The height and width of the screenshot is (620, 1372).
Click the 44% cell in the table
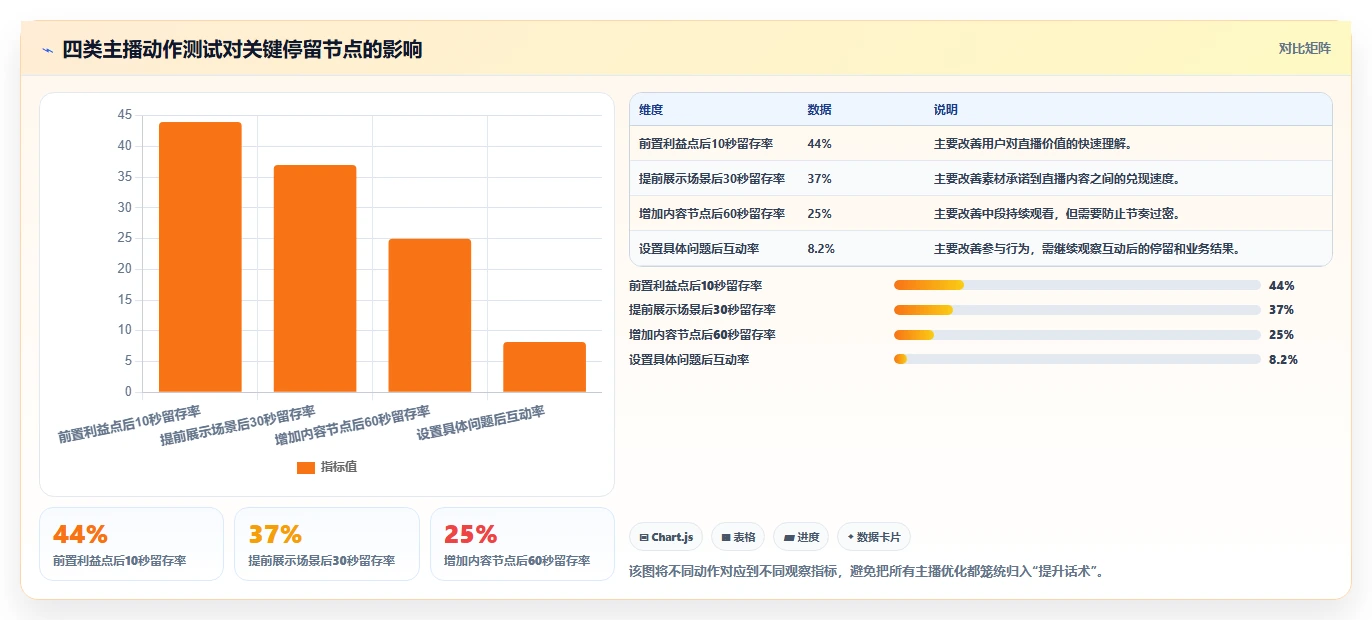coord(819,144)
